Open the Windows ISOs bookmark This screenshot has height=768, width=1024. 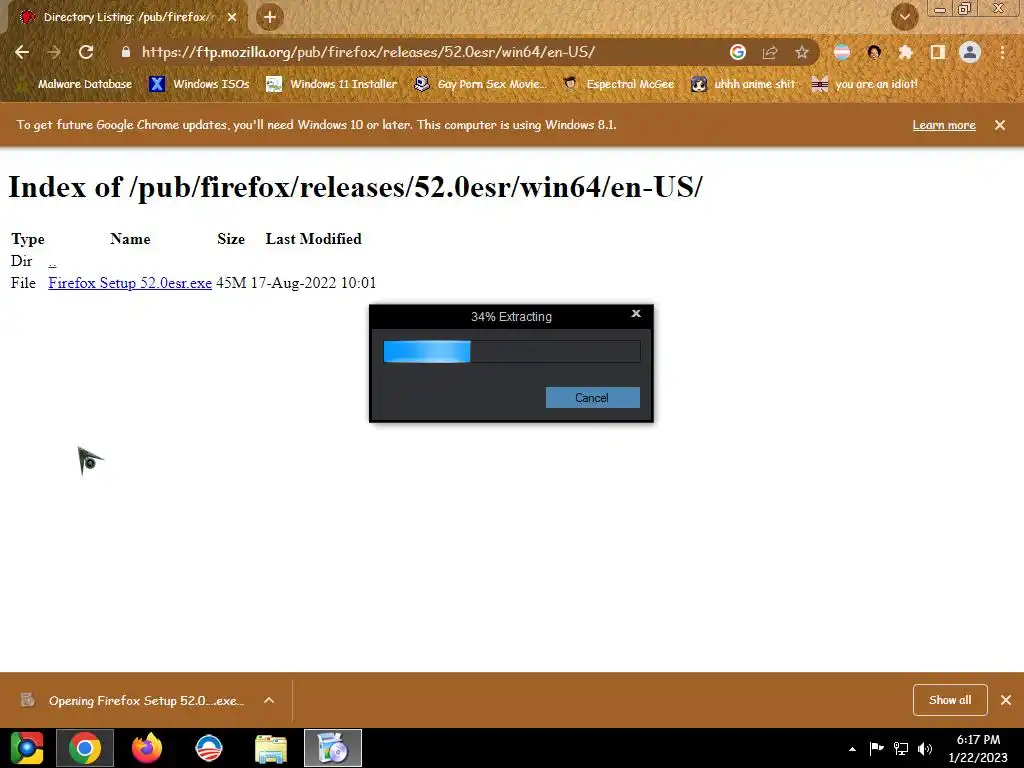point(199,84)
